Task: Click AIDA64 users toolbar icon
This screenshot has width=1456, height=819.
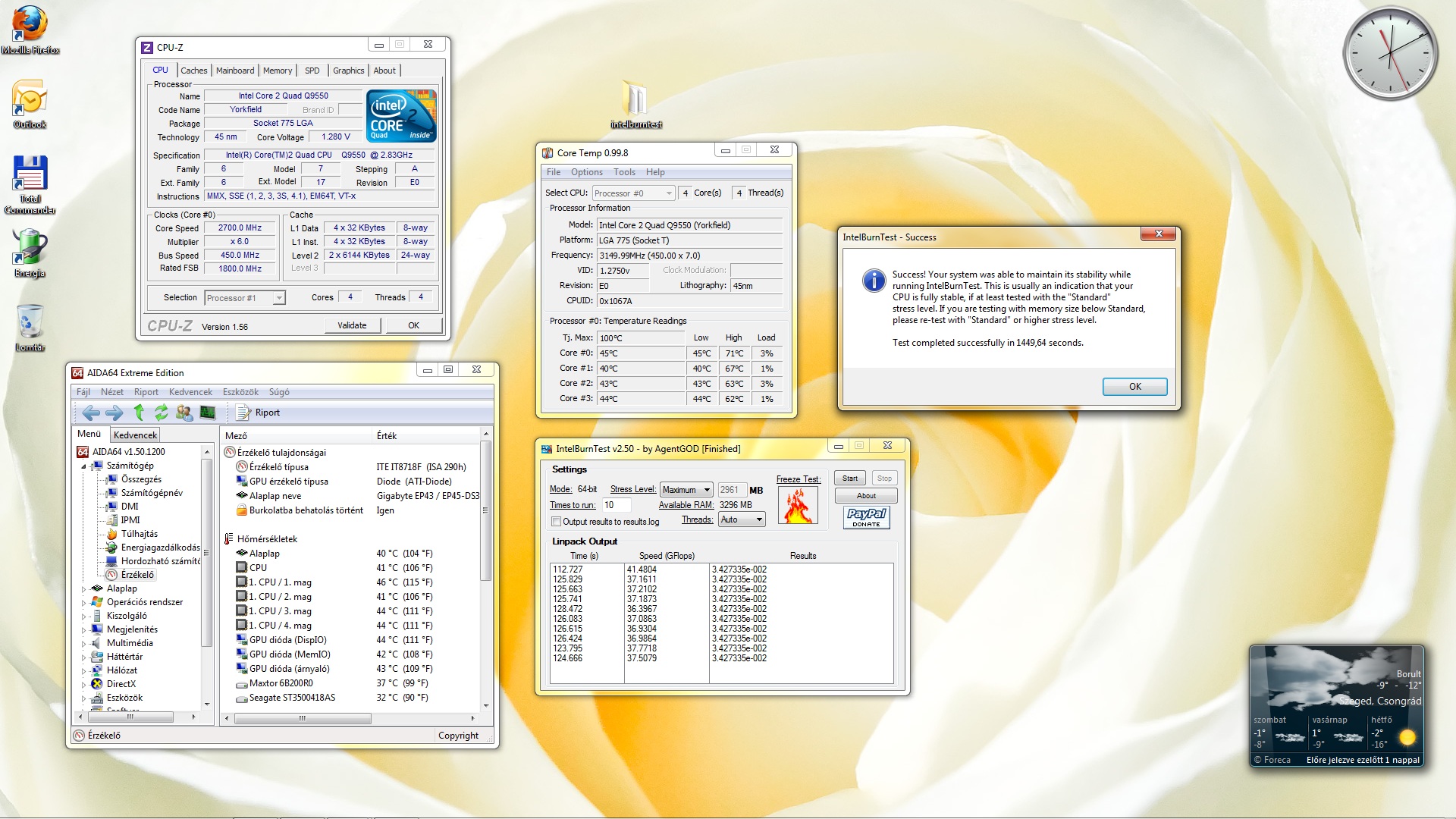Action: 184,413
